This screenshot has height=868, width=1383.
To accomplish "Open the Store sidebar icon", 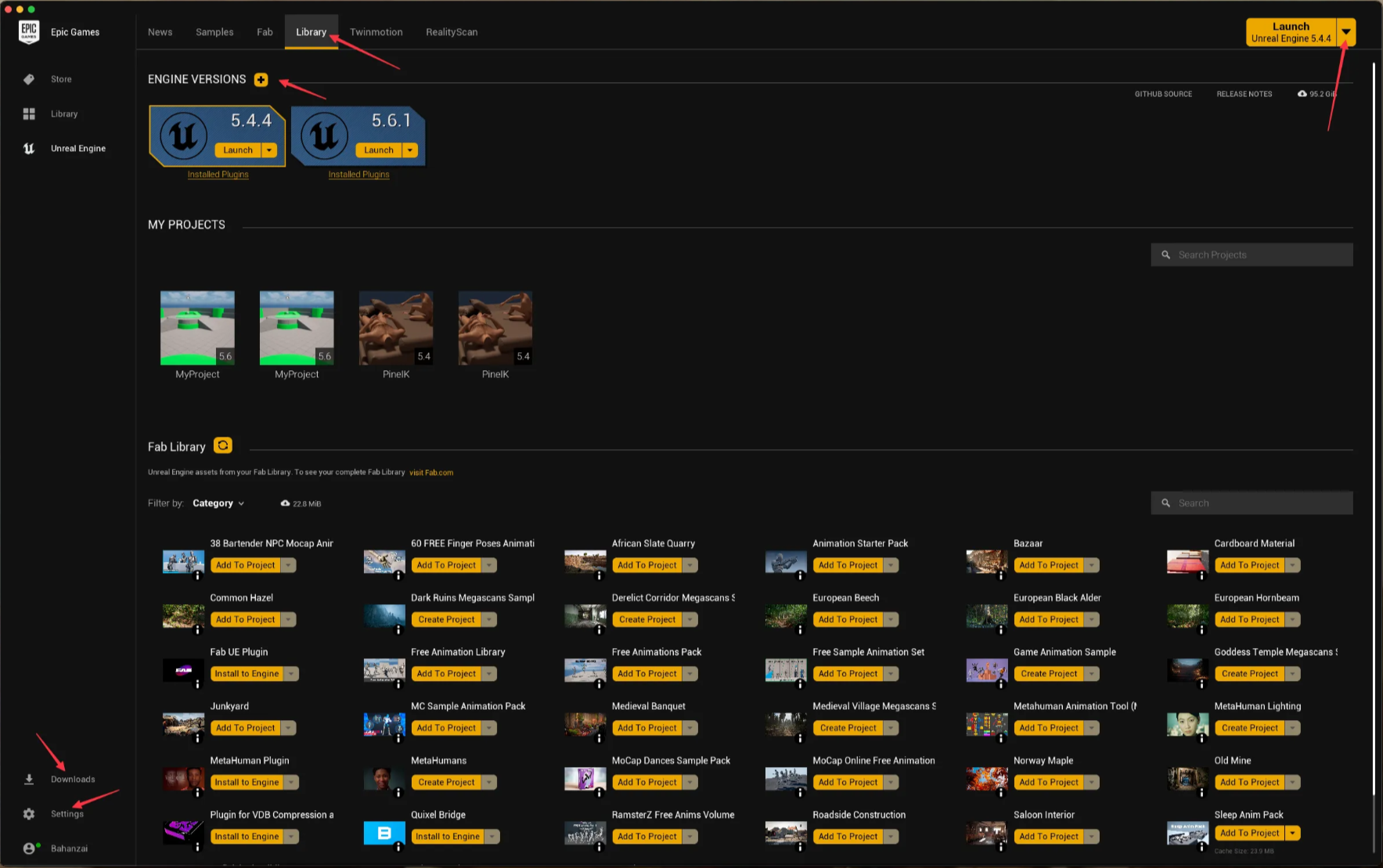I will coord(29,79).
